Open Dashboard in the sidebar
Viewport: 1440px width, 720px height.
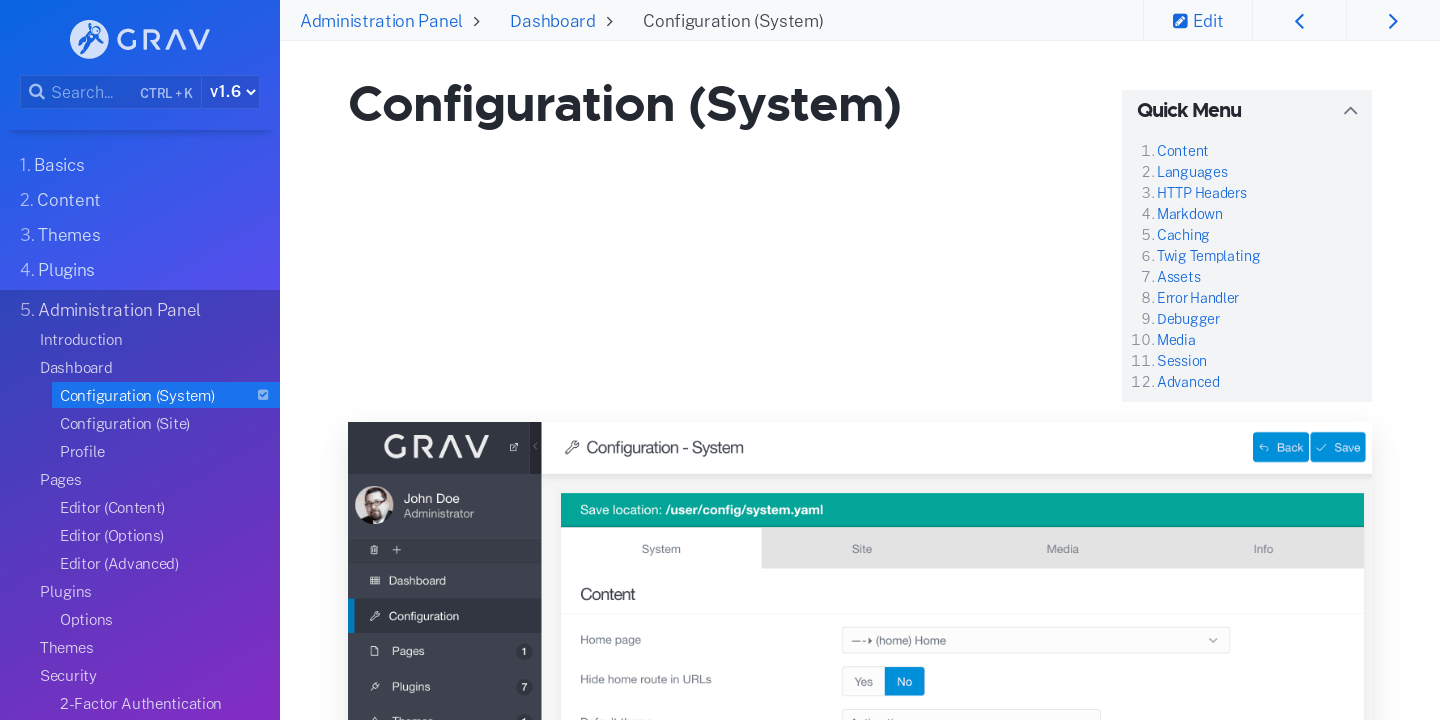coord(76,368)
